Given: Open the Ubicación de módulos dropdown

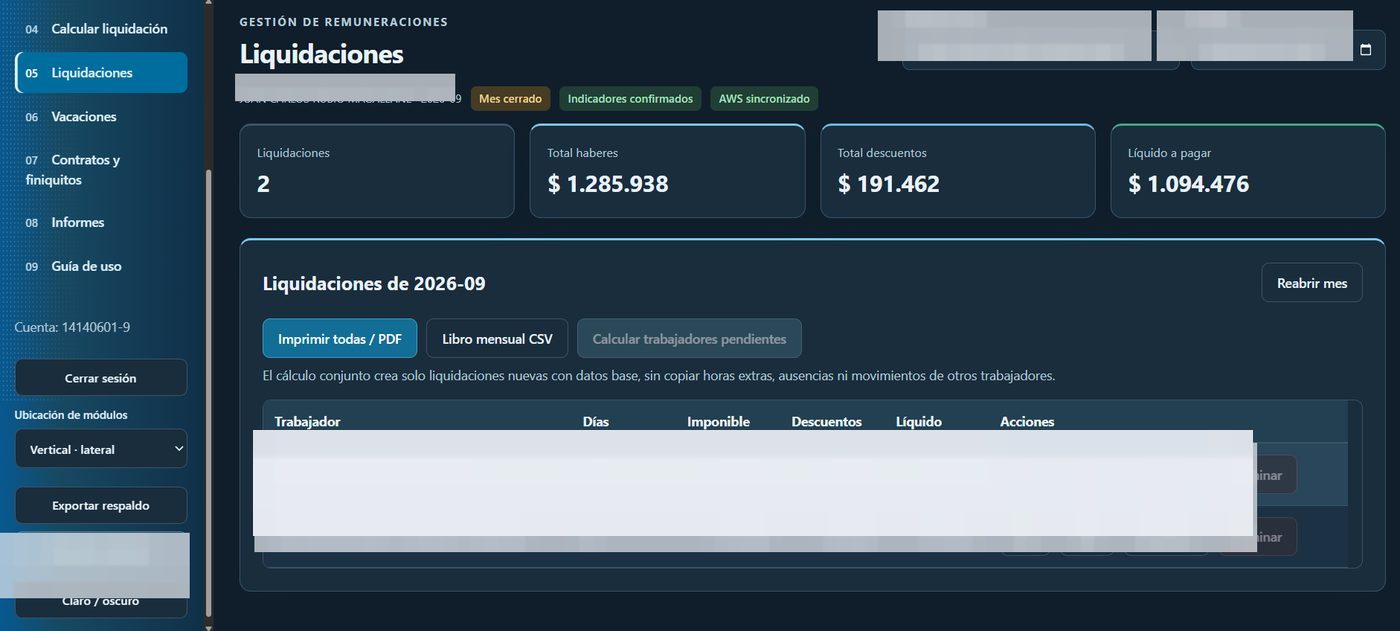Looking at the screenshot, I should pos(101,449).
